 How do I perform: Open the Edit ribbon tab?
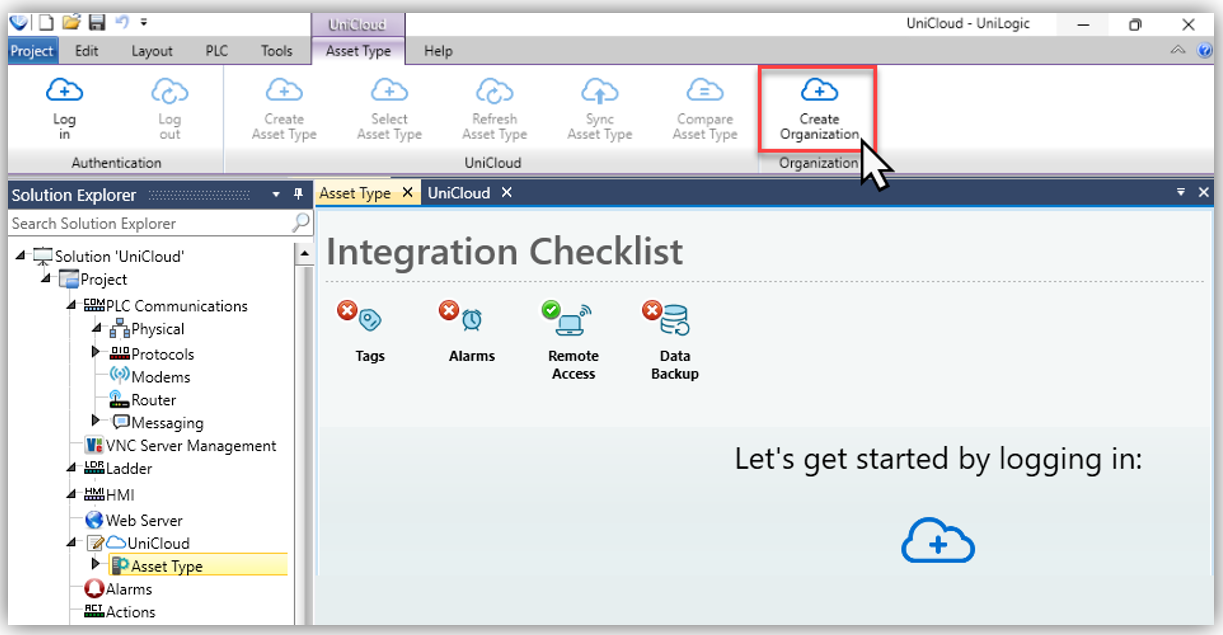[x=87, y=51]
